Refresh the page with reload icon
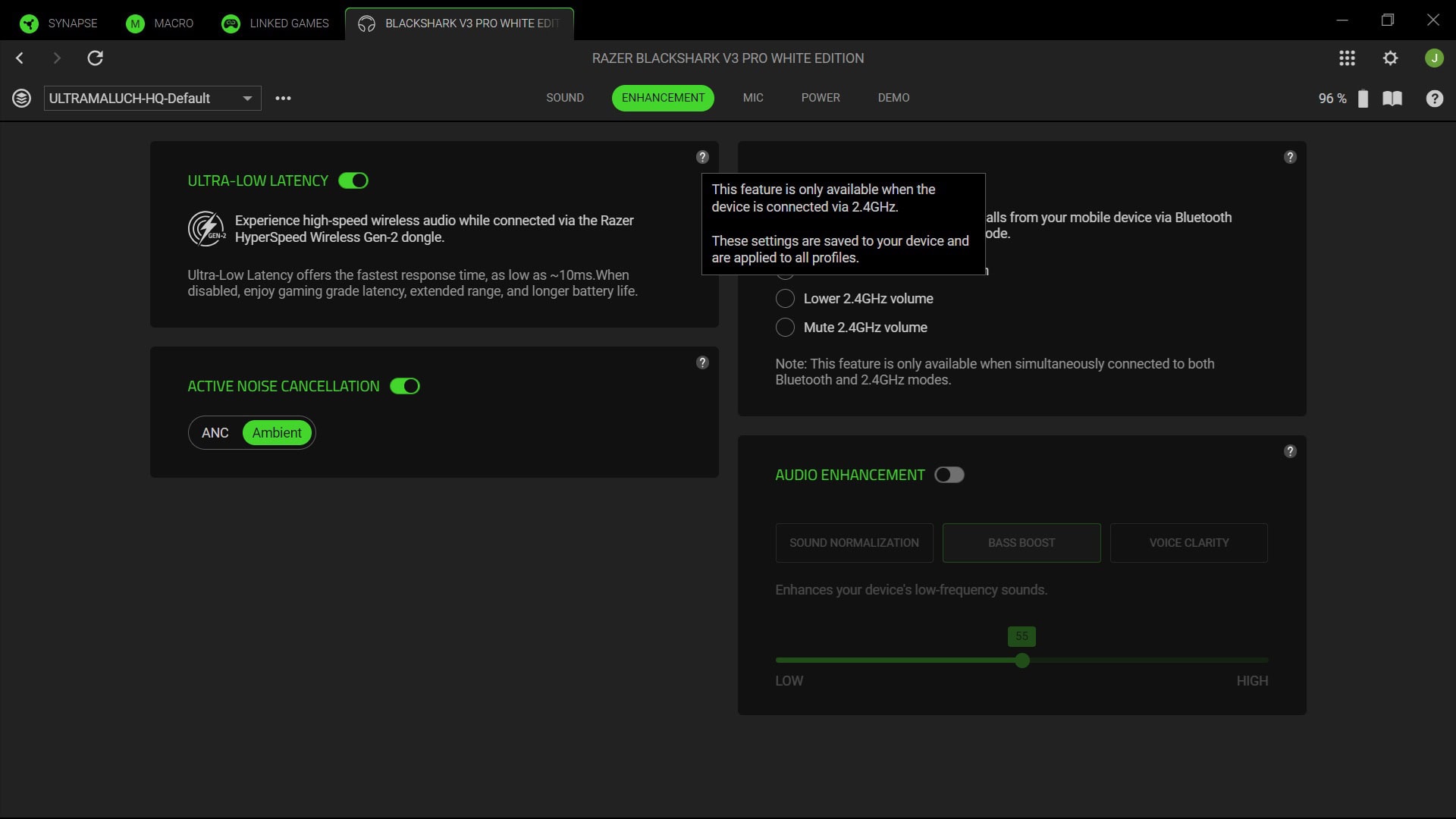This screenshot has width=1456, height=819. (95, 58)
